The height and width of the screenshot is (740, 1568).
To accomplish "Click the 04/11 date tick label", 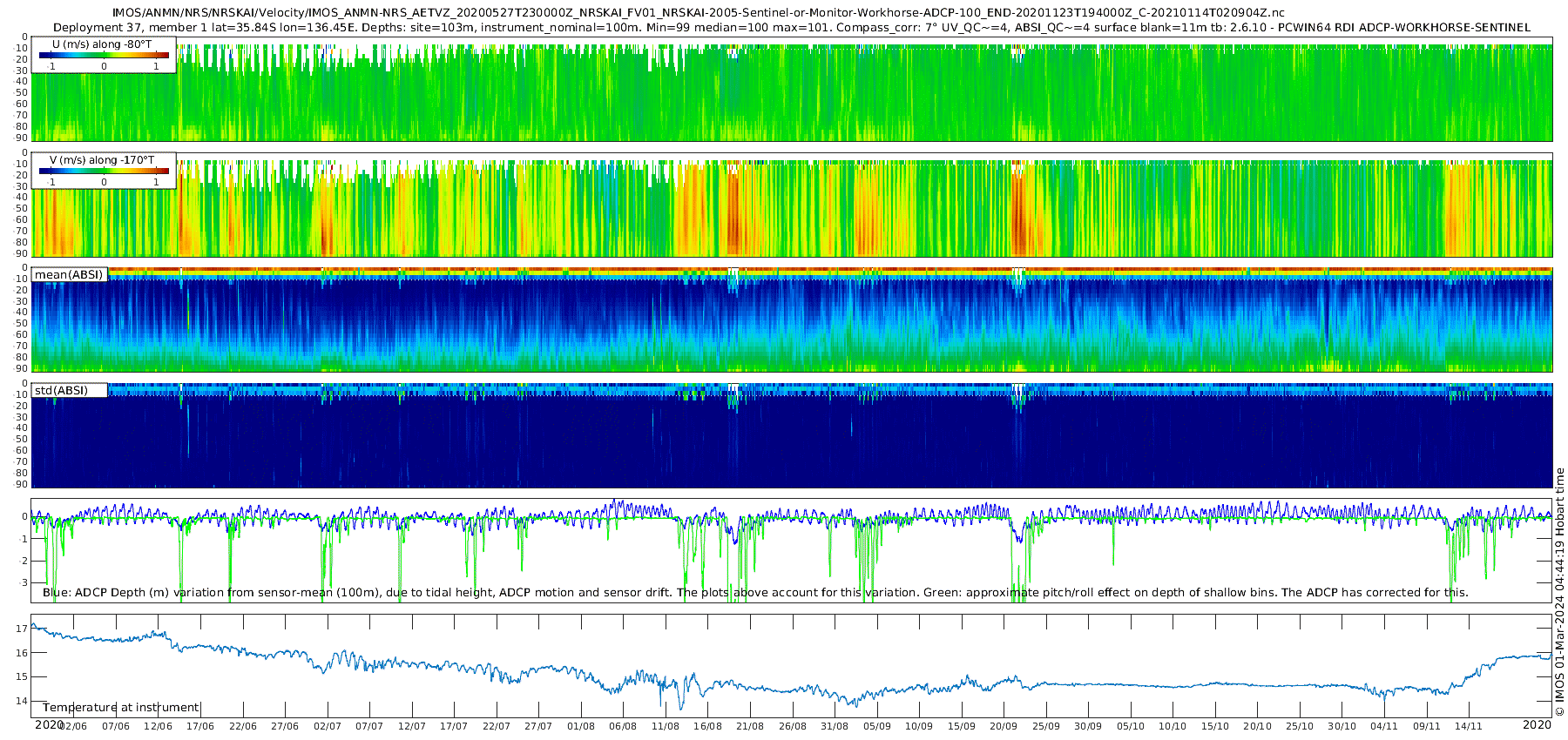I will [1383, 727].
